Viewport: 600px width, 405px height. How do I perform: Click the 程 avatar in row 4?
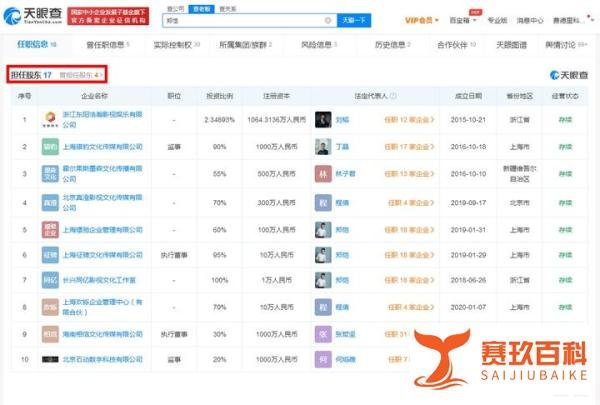click(323, 202)
